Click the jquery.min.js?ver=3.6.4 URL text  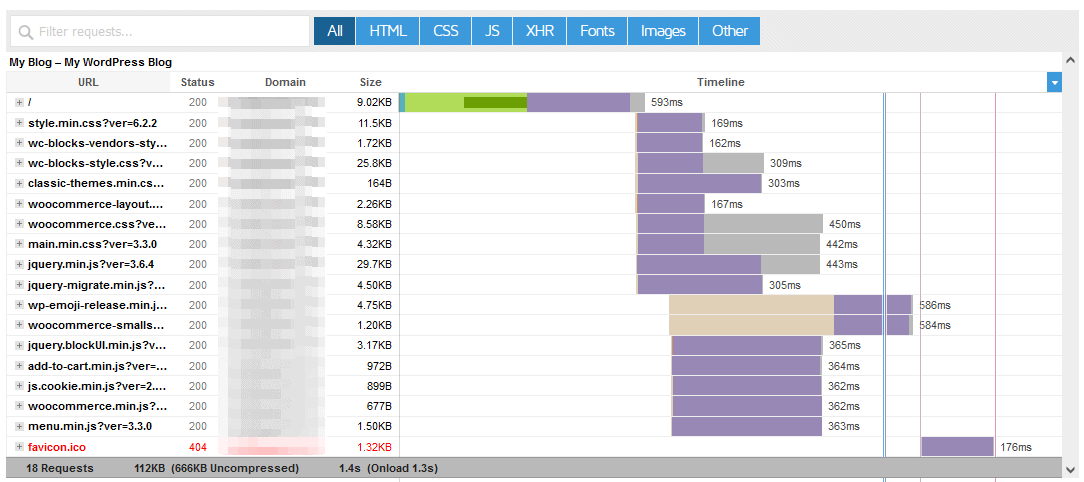click(x=91, y=264)
